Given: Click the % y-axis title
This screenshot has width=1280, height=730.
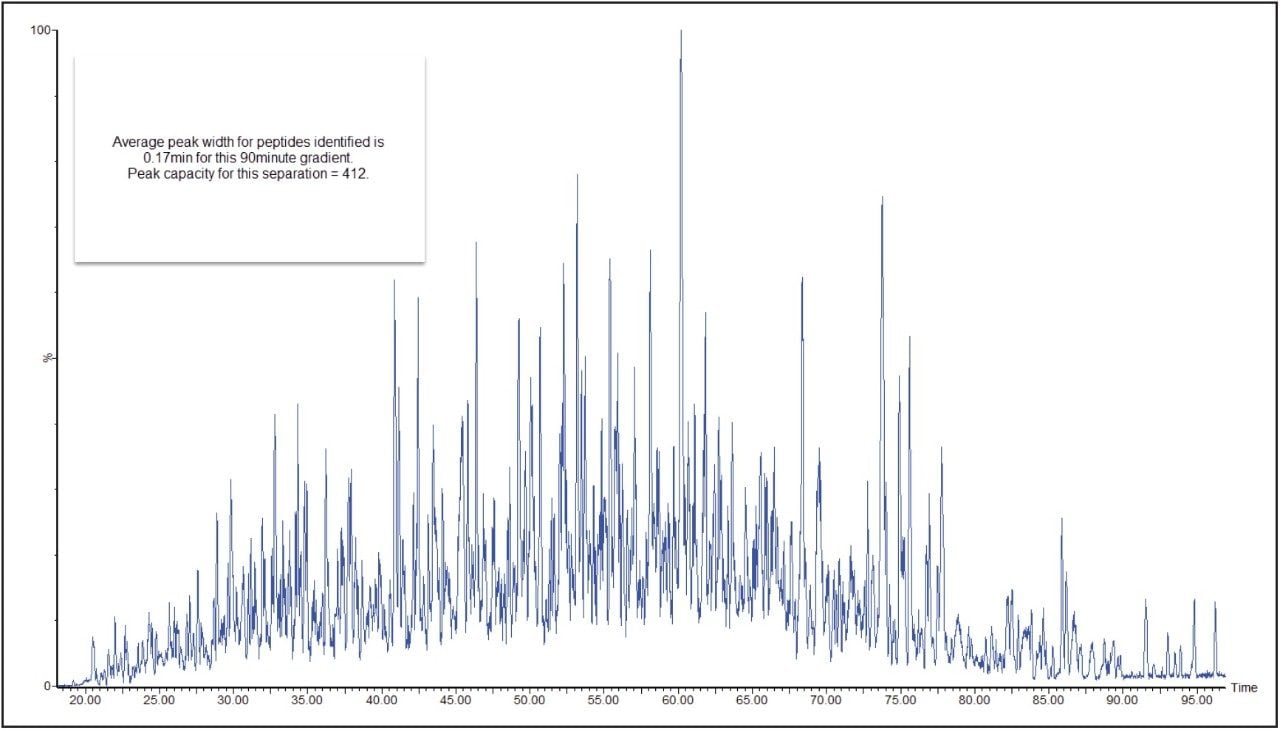Looking at the screenshot, I should [47, 358].
